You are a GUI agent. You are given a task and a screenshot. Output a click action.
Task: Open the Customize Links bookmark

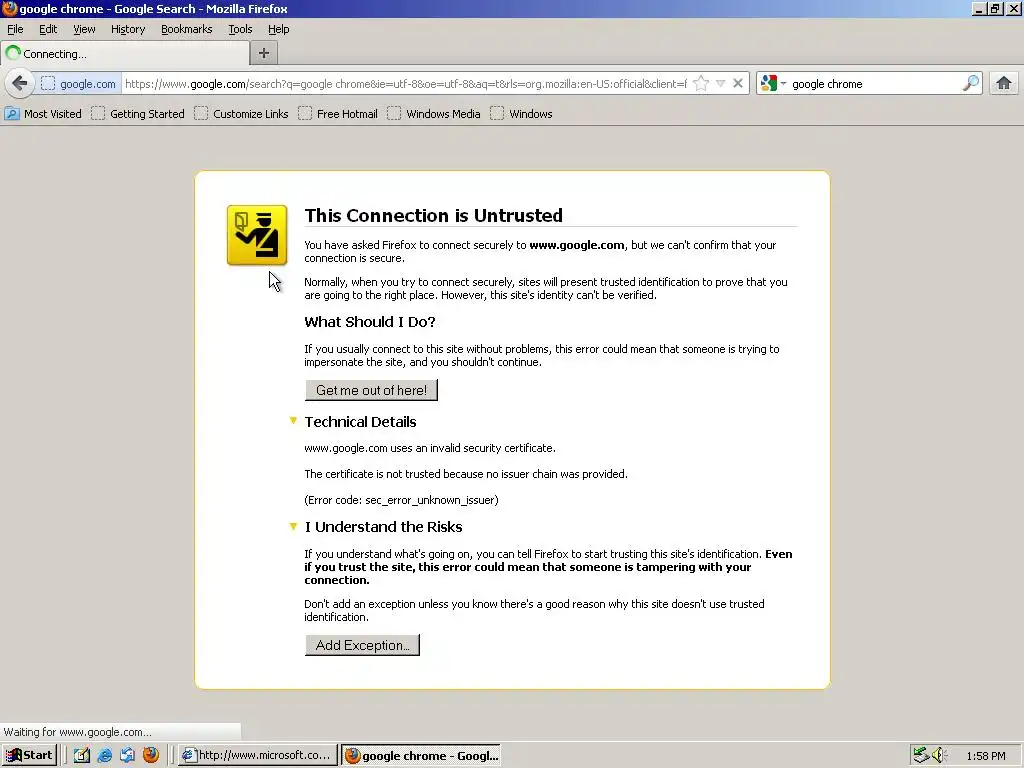(x=241, y=114)
